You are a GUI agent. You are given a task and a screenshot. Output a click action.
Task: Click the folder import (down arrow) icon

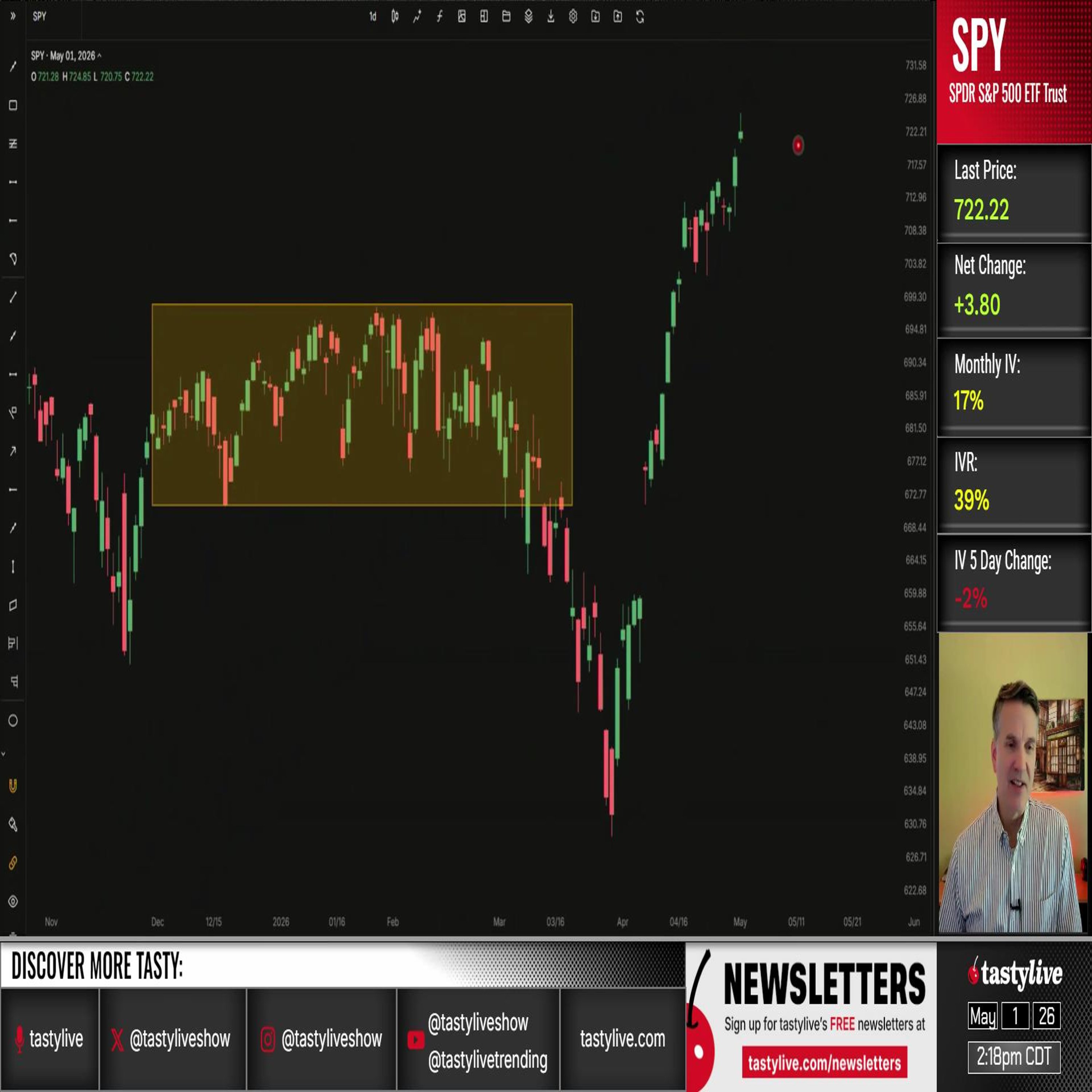pos(595,17)
